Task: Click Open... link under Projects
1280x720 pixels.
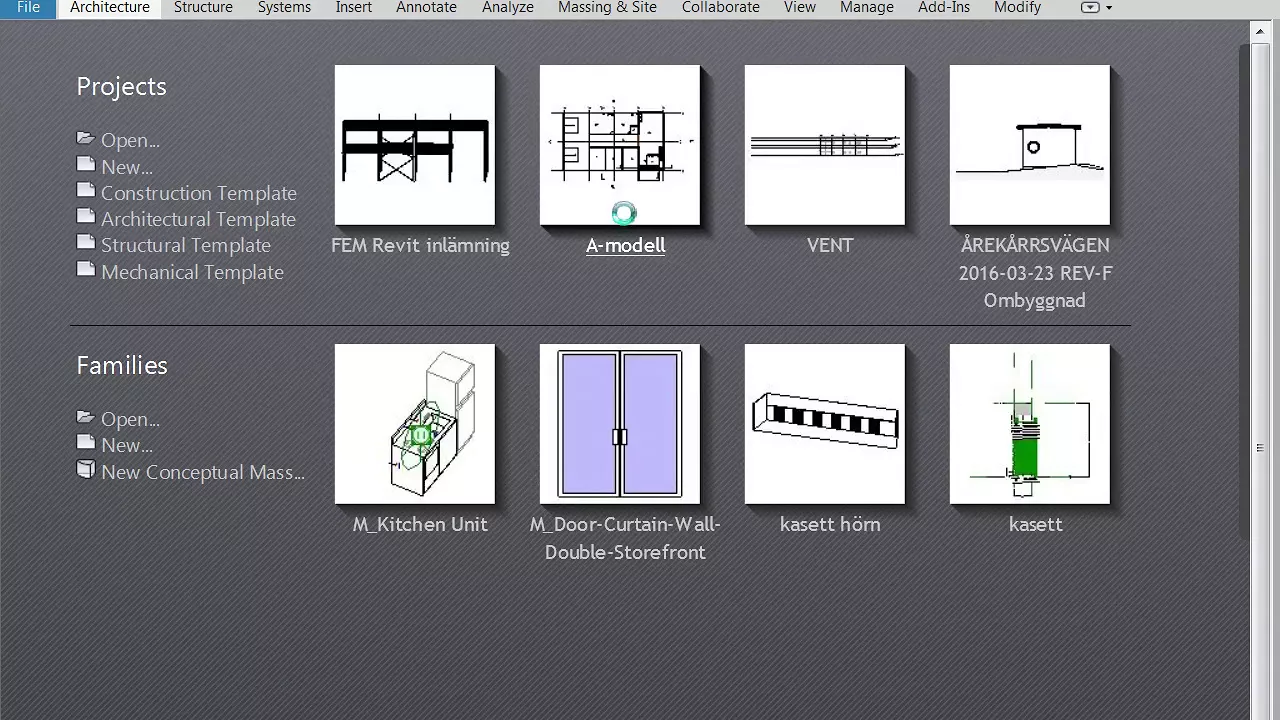Action: (x=130, y=140)
